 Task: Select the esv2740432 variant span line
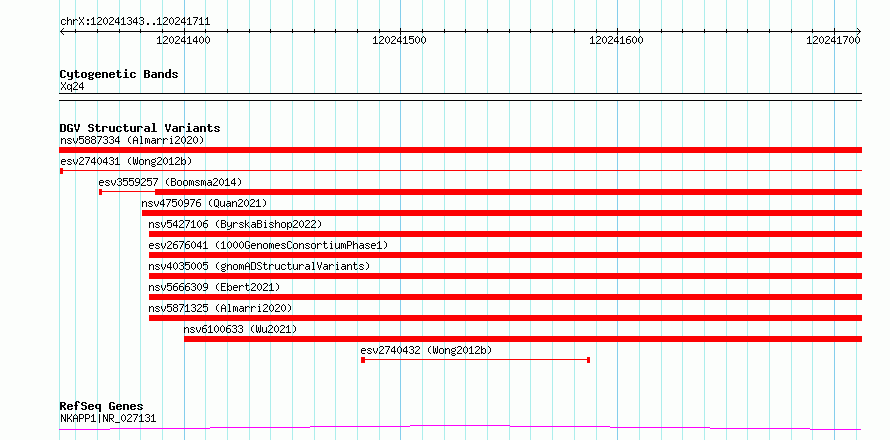click(x=476, y=360)
